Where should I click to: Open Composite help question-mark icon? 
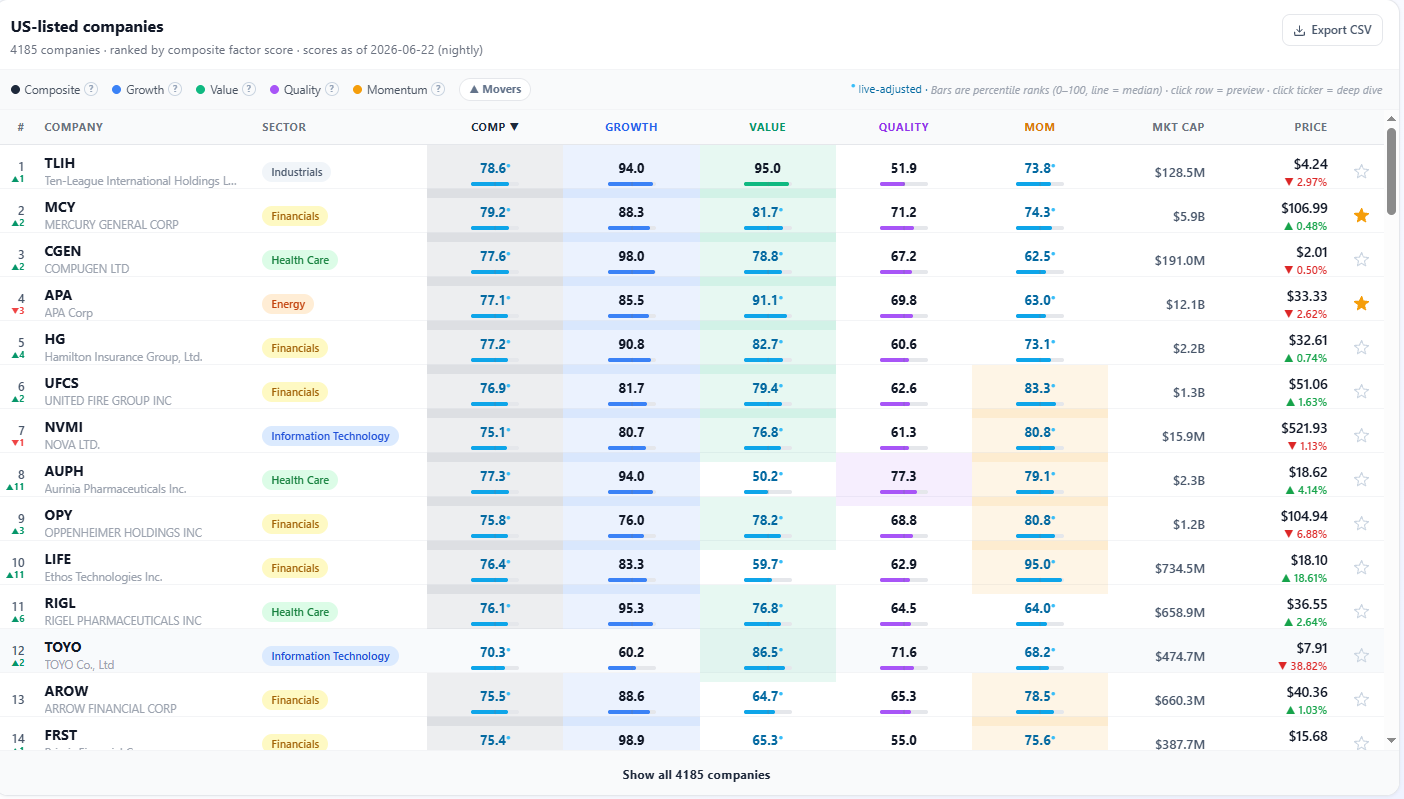[x=91, y=89]
